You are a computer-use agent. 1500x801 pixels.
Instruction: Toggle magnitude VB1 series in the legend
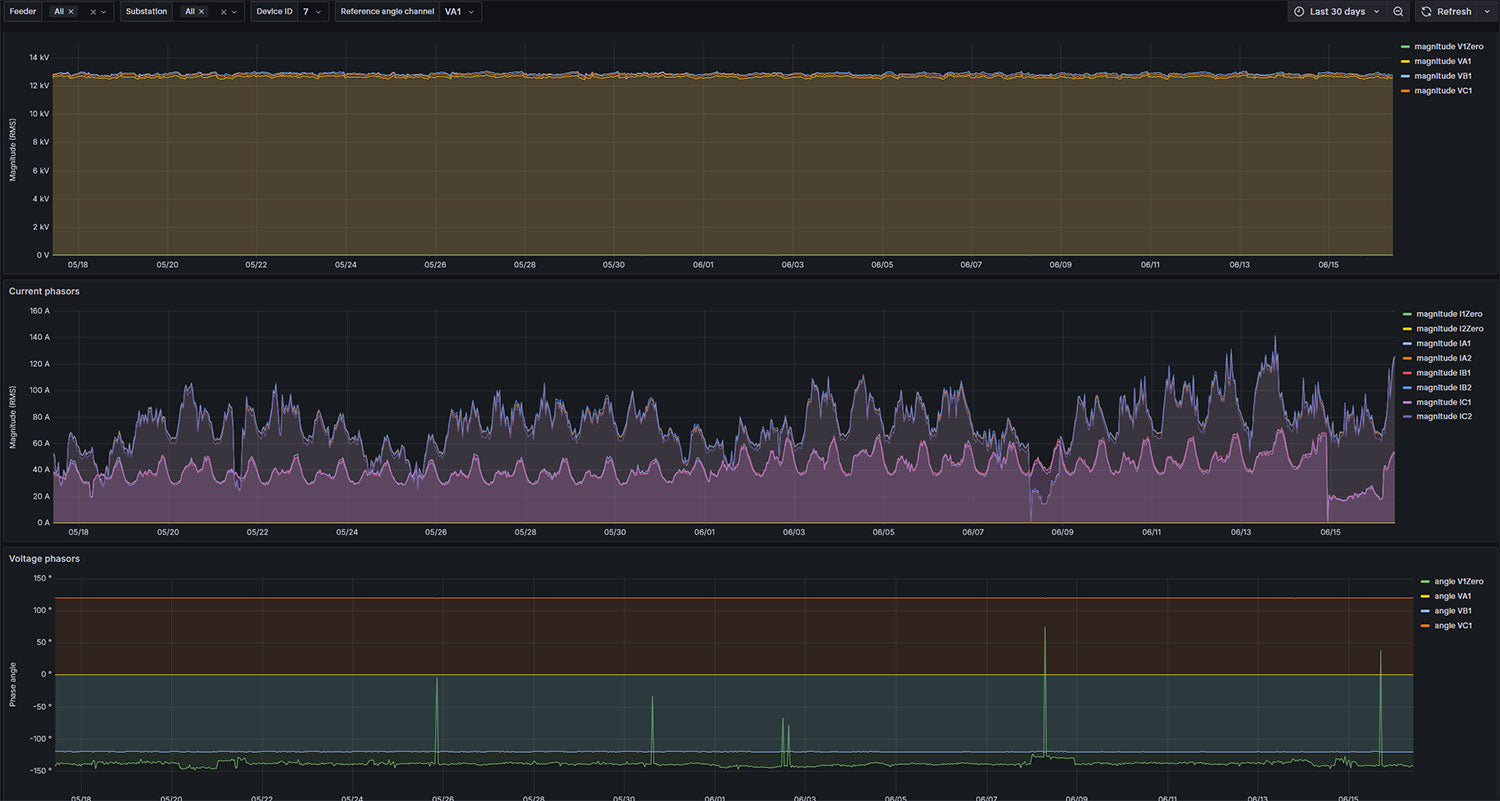coord(1442,76)
